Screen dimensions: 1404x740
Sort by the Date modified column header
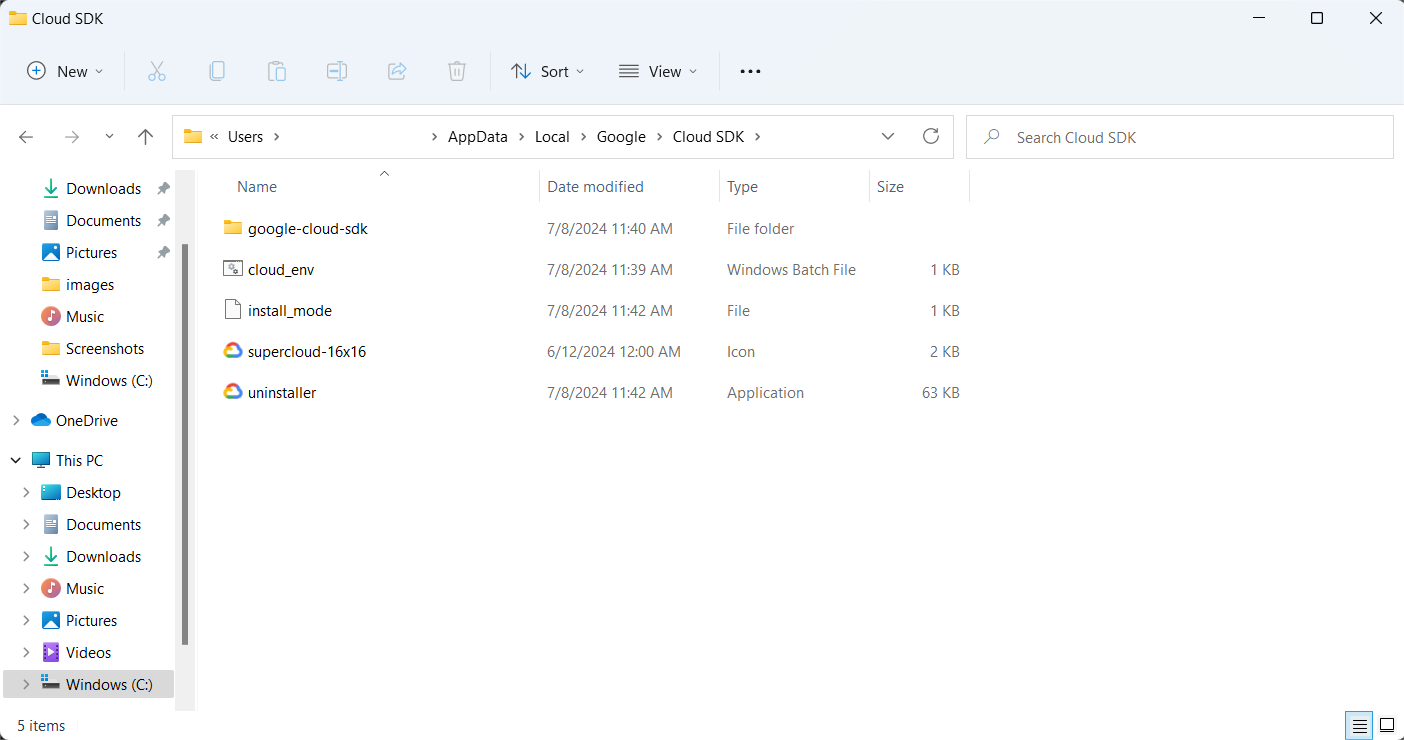[595, 187]
